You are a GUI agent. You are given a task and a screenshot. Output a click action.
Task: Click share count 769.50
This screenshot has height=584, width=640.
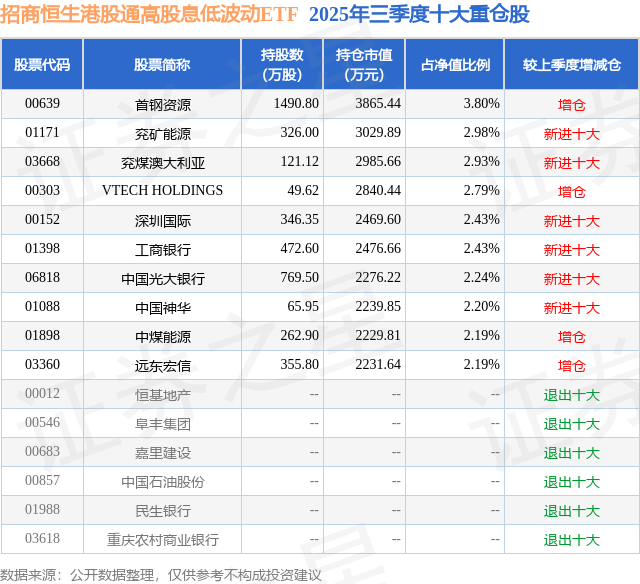299,278
